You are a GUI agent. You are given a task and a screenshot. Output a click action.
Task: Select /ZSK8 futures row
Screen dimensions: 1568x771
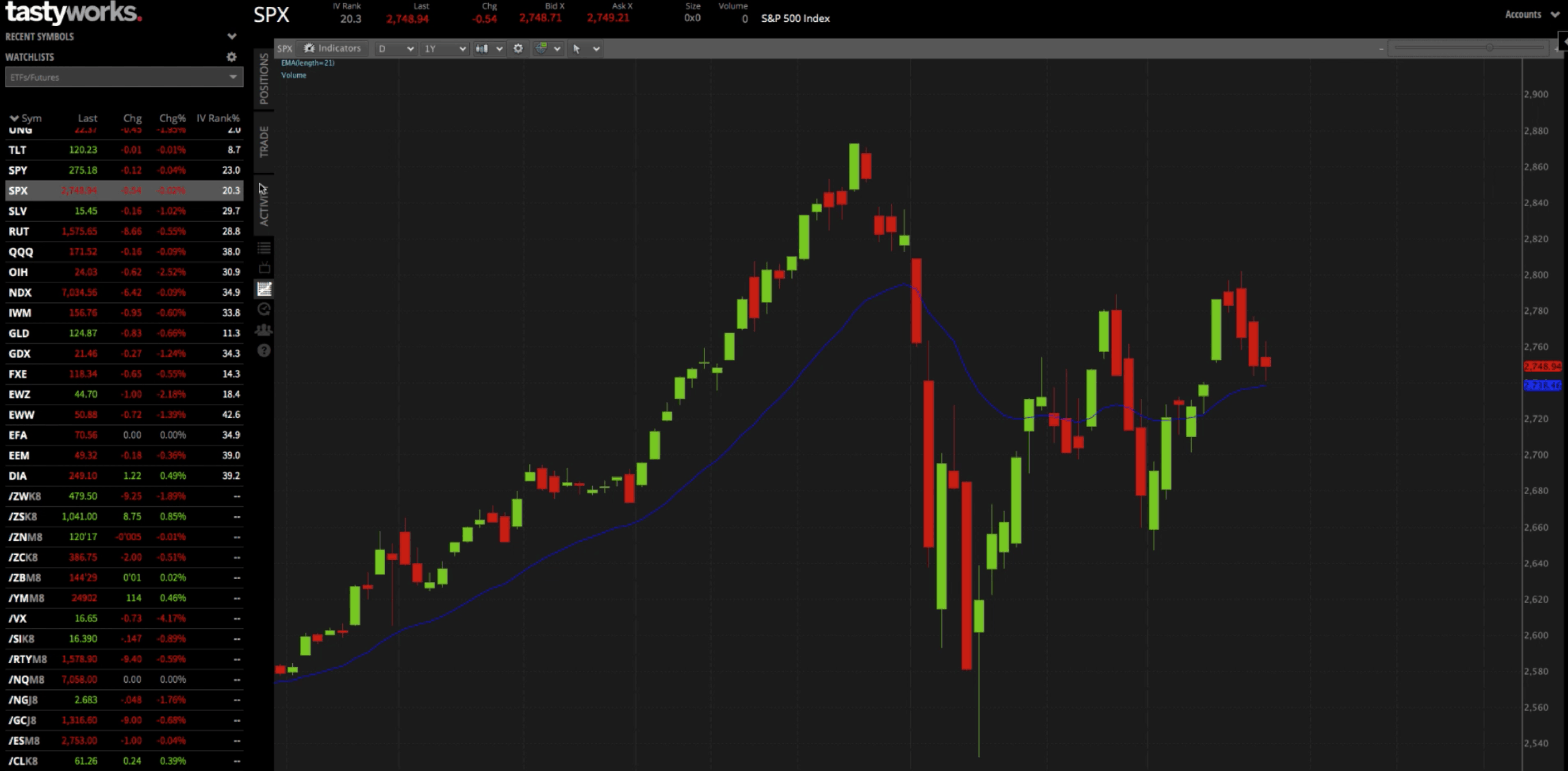click(124, 516)
